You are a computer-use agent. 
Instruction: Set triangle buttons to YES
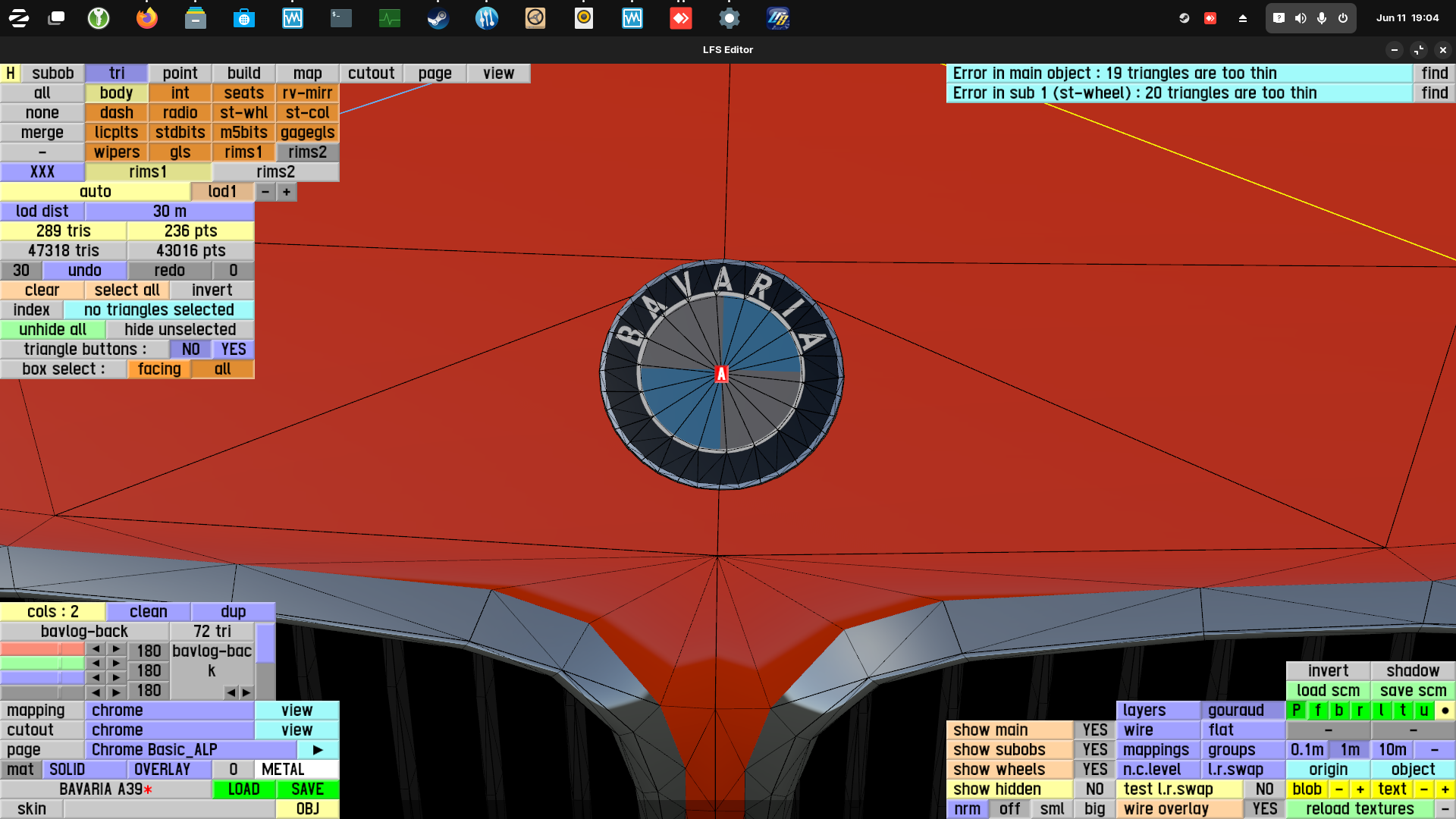[233, 349]
